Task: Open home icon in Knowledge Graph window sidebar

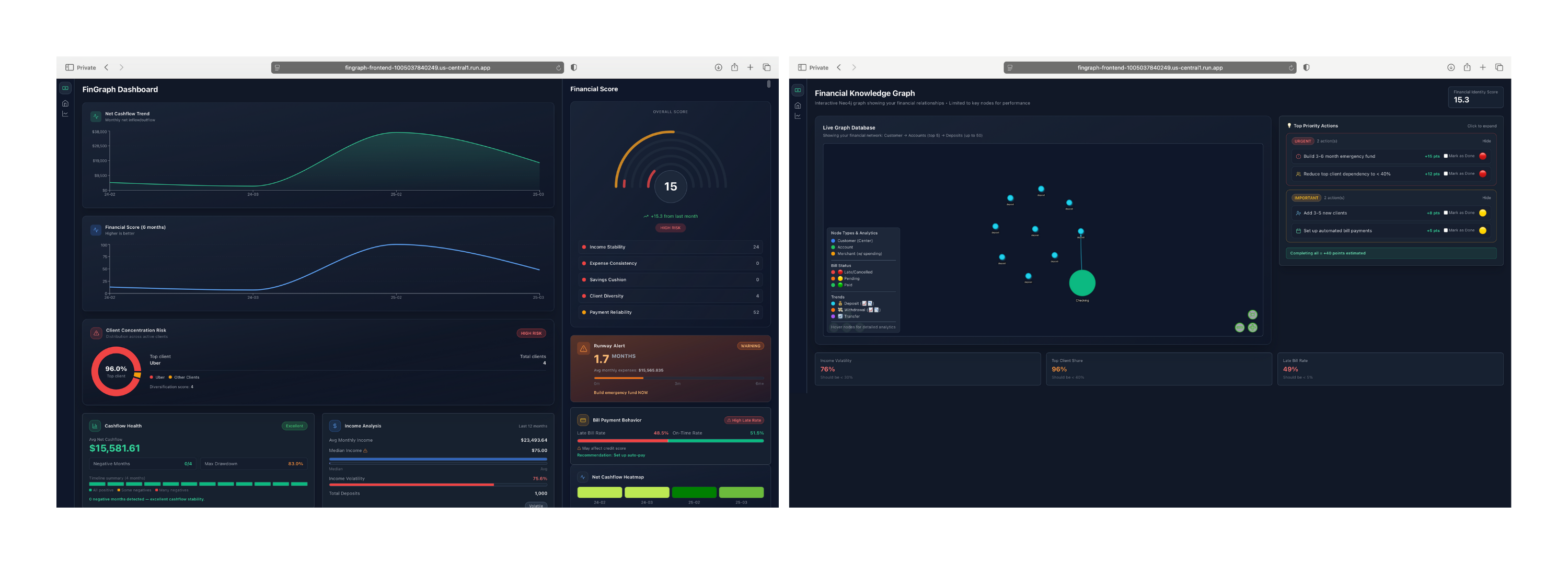Action: point(798,106)
